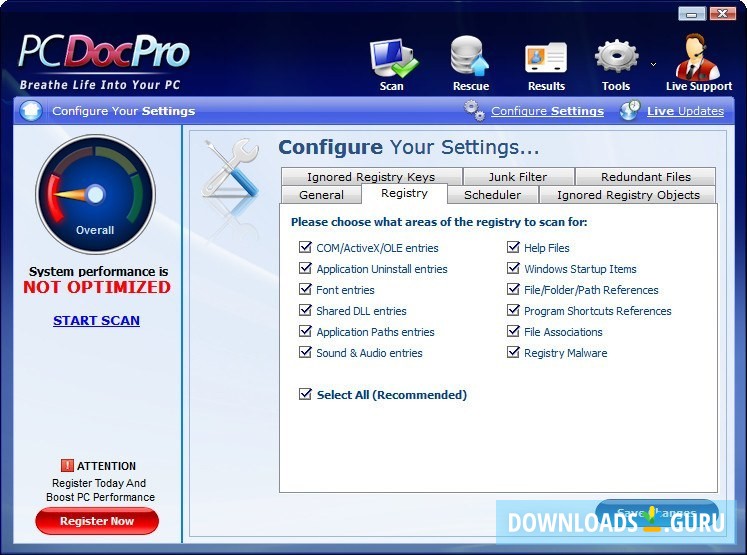
Task: Click the home icon in the blue bar
Action: click(31, 111)
